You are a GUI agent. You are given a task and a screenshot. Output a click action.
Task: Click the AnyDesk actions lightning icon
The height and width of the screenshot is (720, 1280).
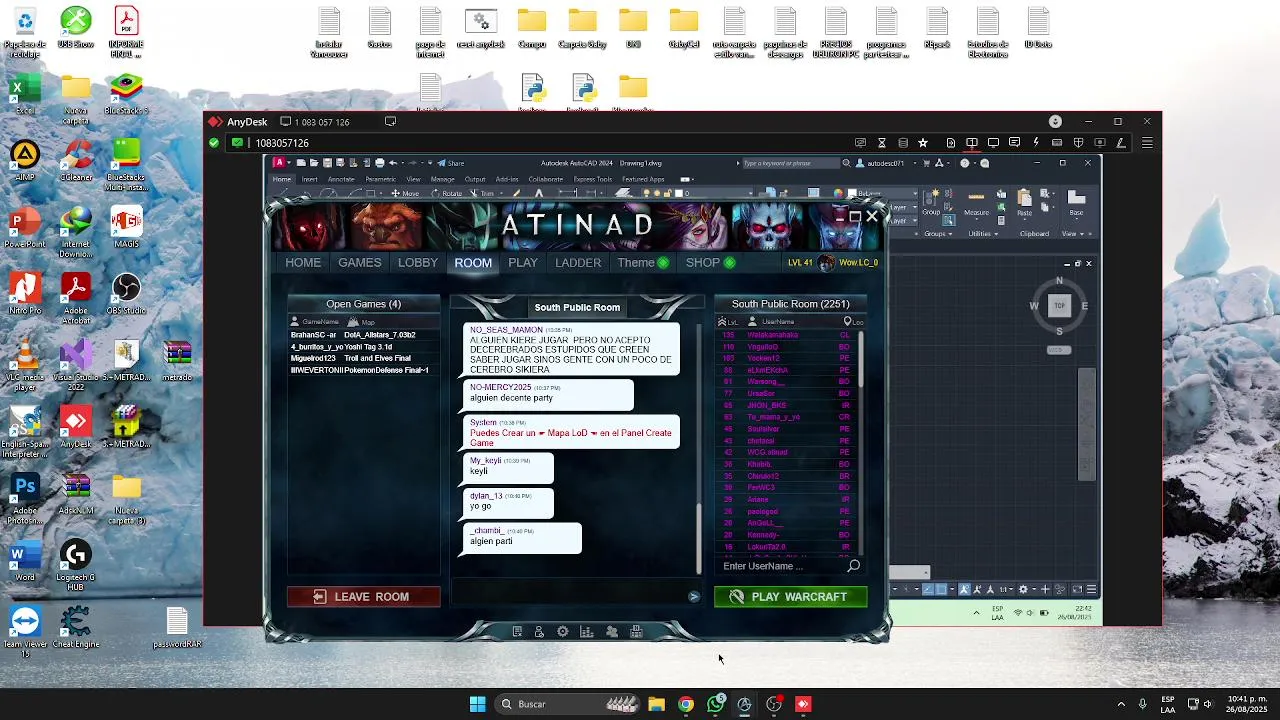tap(1036, 143)
